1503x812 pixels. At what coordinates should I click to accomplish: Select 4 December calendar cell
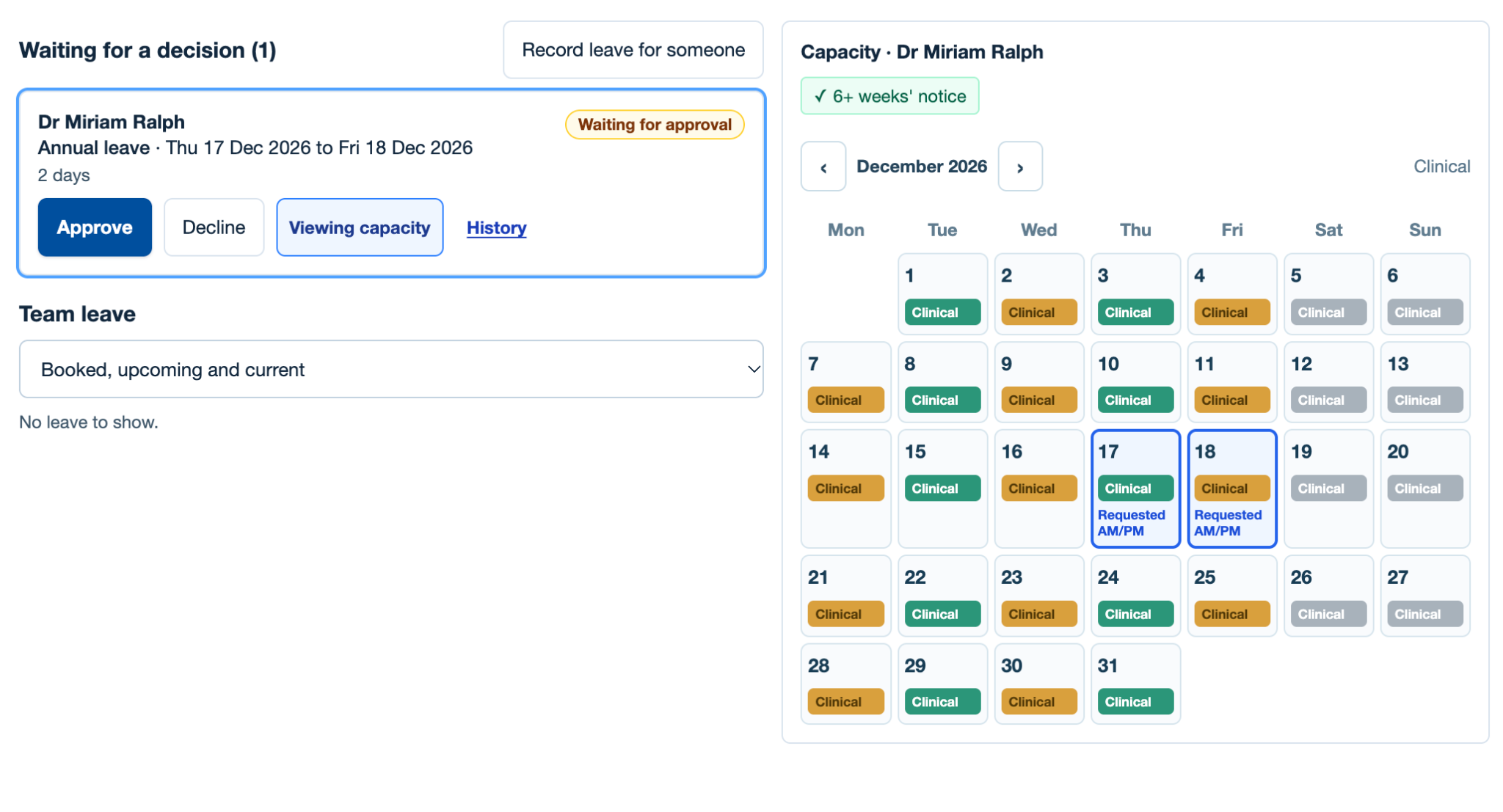[1232, 294]
